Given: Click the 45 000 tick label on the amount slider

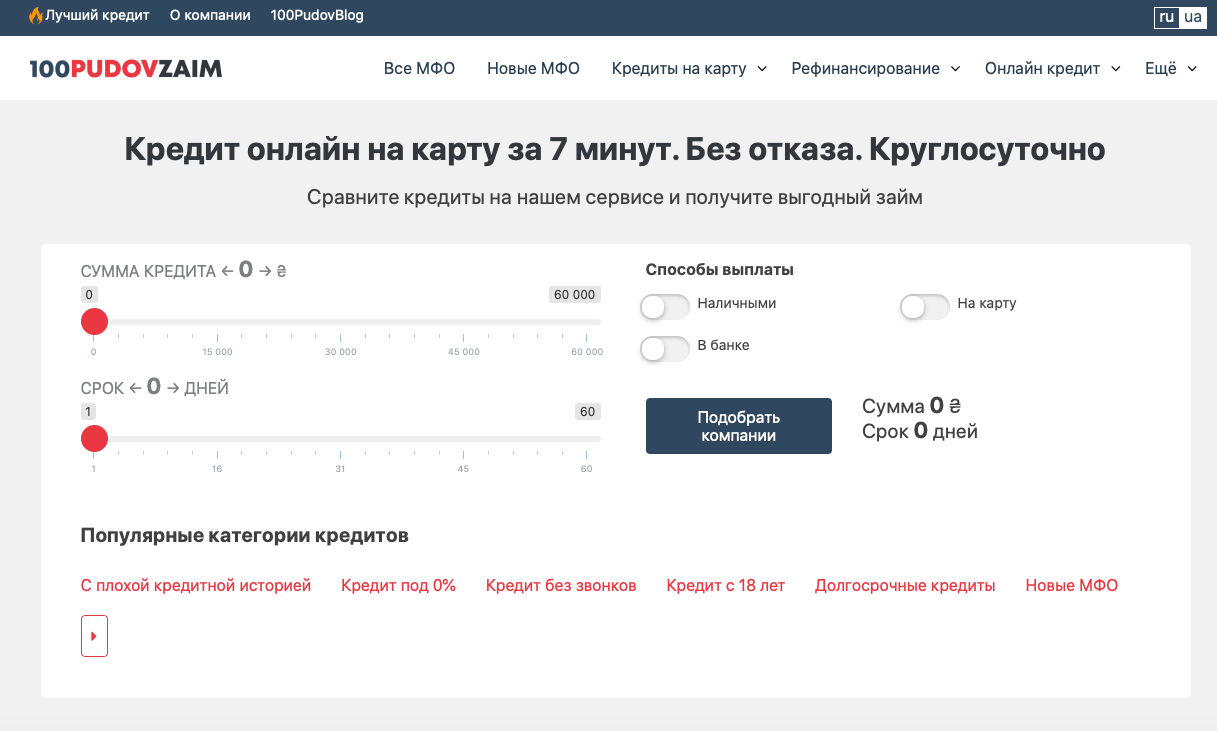Looking at the screenshot, I should coord(463,352).
